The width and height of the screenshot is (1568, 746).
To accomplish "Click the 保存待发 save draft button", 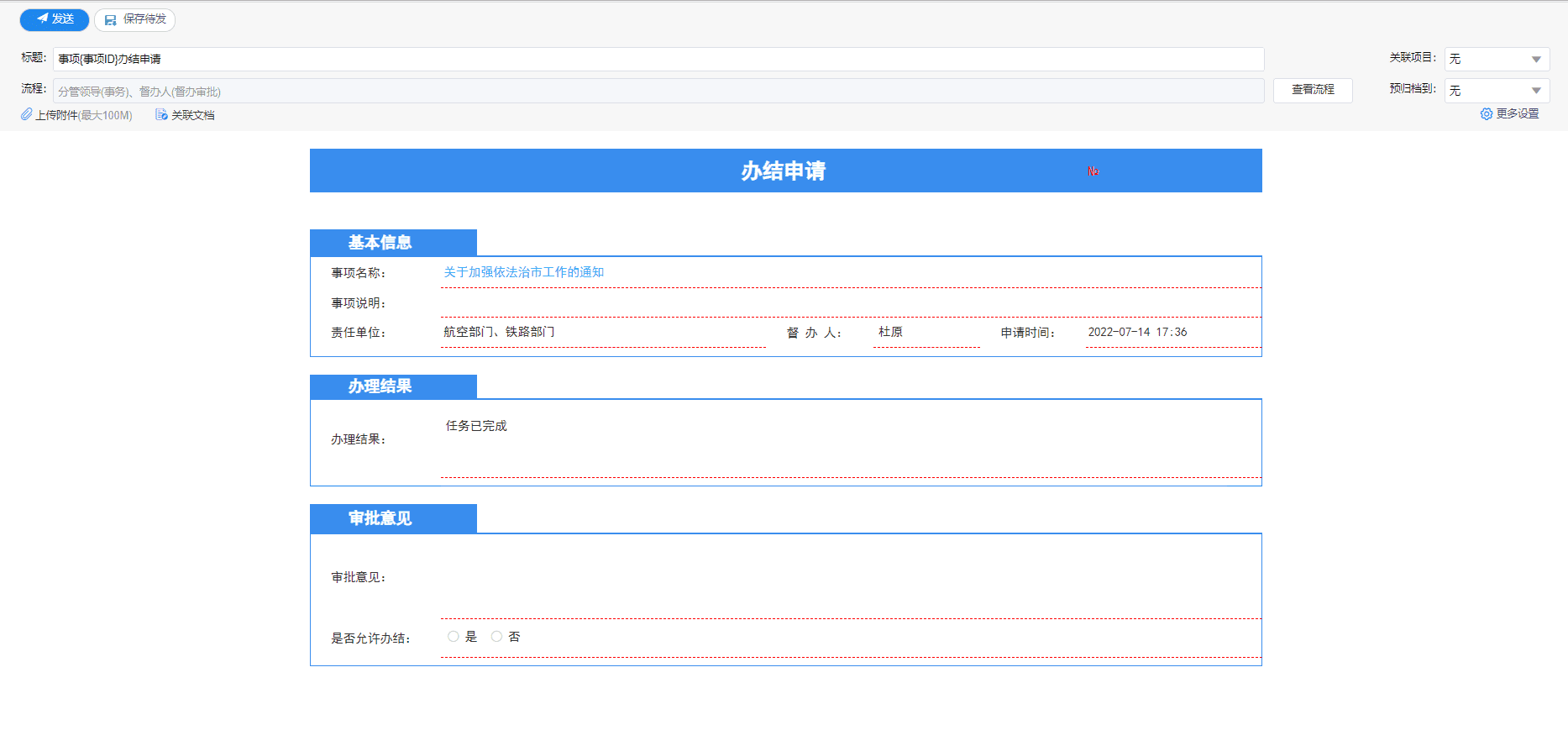I will click(134, 19).
